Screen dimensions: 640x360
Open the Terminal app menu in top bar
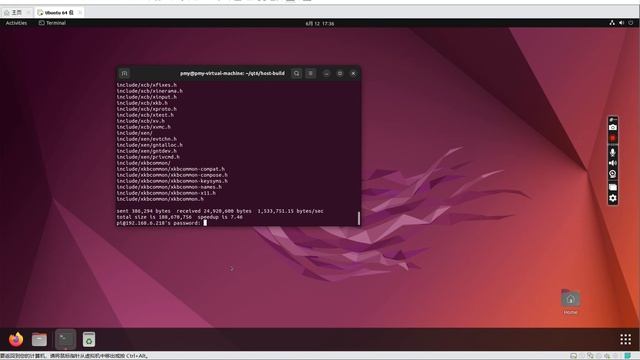tap(52, 23)
